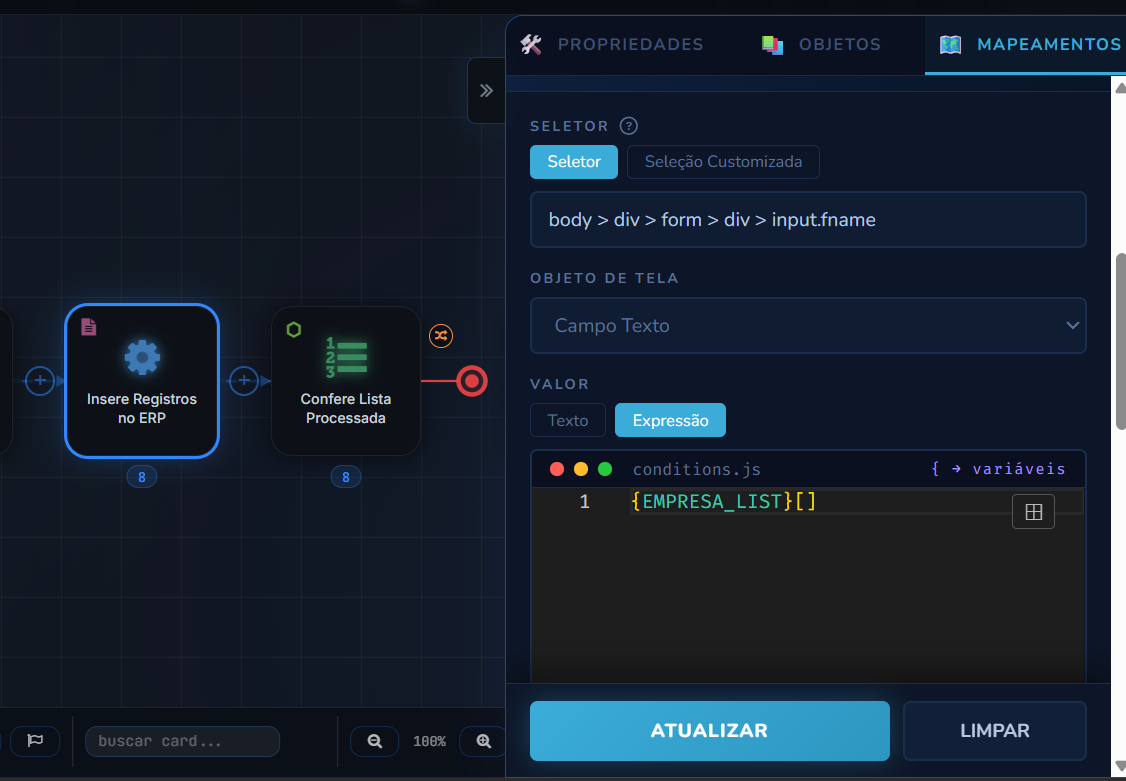Click the flag button in bottom toolbar
Viewport: 1126px width, 781px height.
pyautogui.click(x=35, y=742)
